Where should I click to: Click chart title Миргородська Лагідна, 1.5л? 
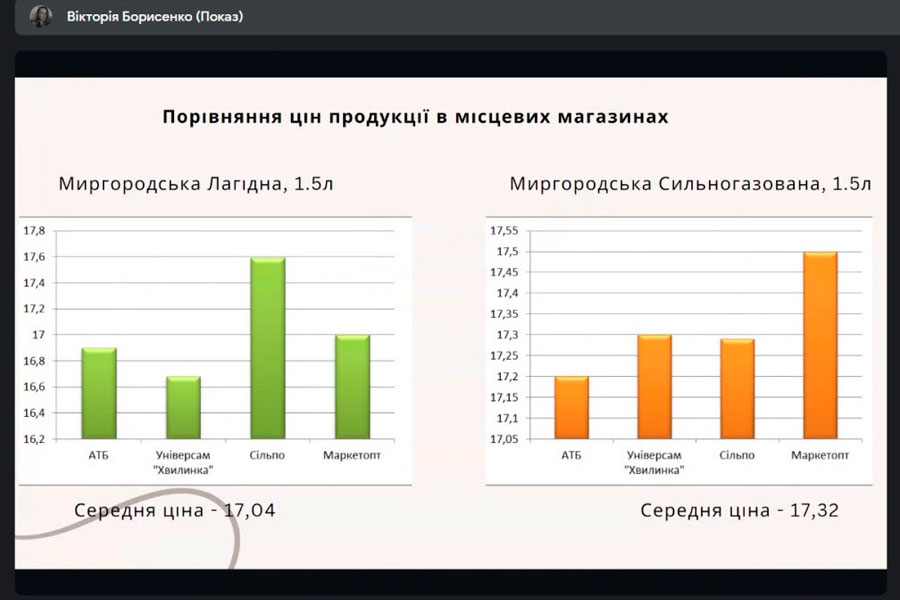pyautogui.click(x=196, y=184)
